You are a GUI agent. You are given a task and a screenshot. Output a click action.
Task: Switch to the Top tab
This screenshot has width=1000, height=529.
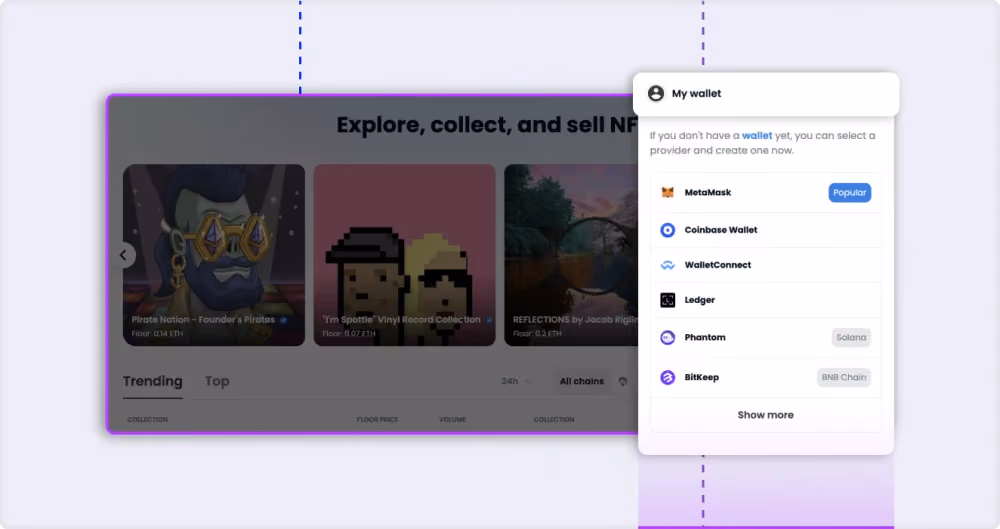click(x=217, y=381)
